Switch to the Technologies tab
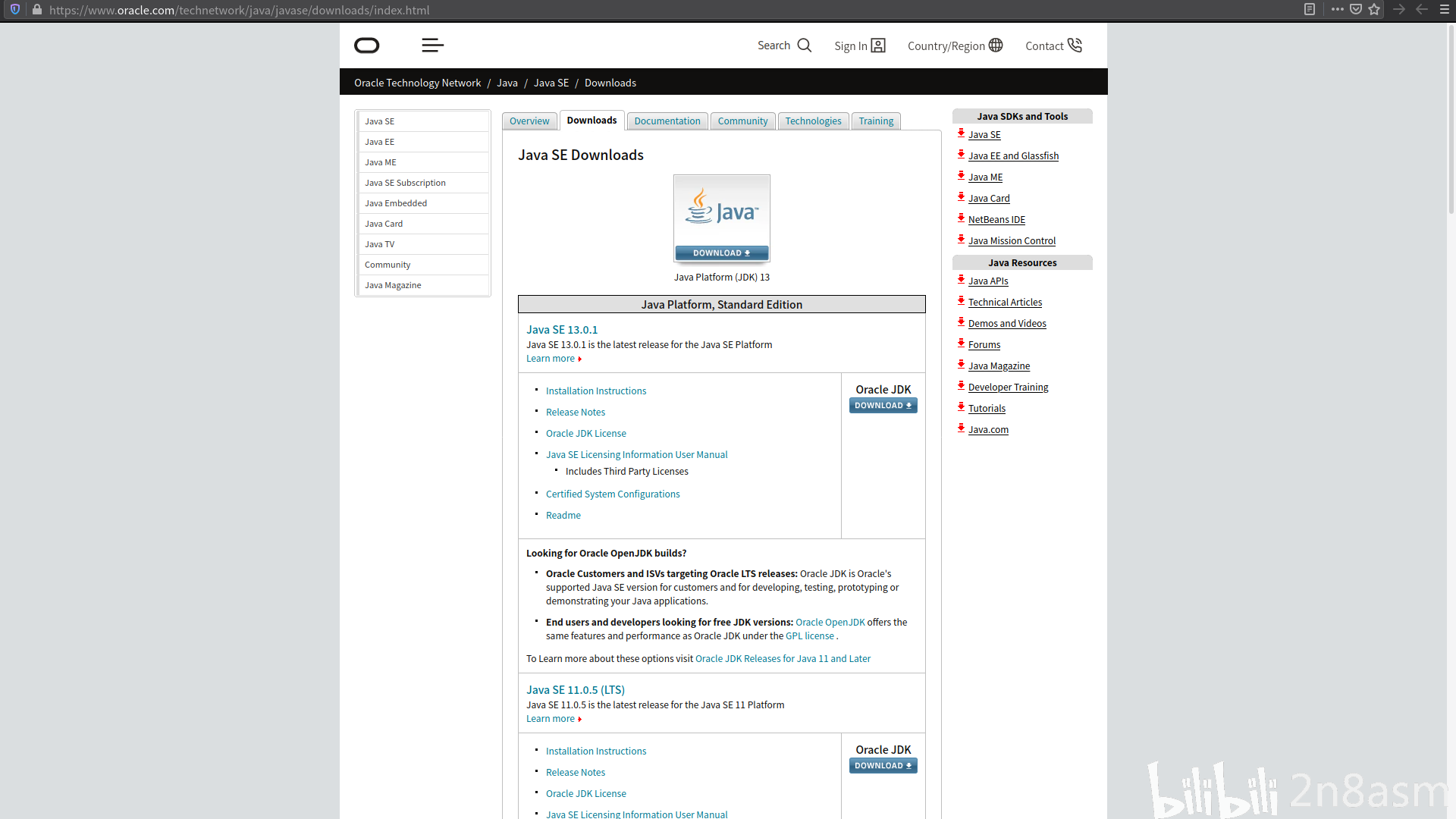Image resolution: width=1456 pixels, height=819 pixels. pos(813,121)
